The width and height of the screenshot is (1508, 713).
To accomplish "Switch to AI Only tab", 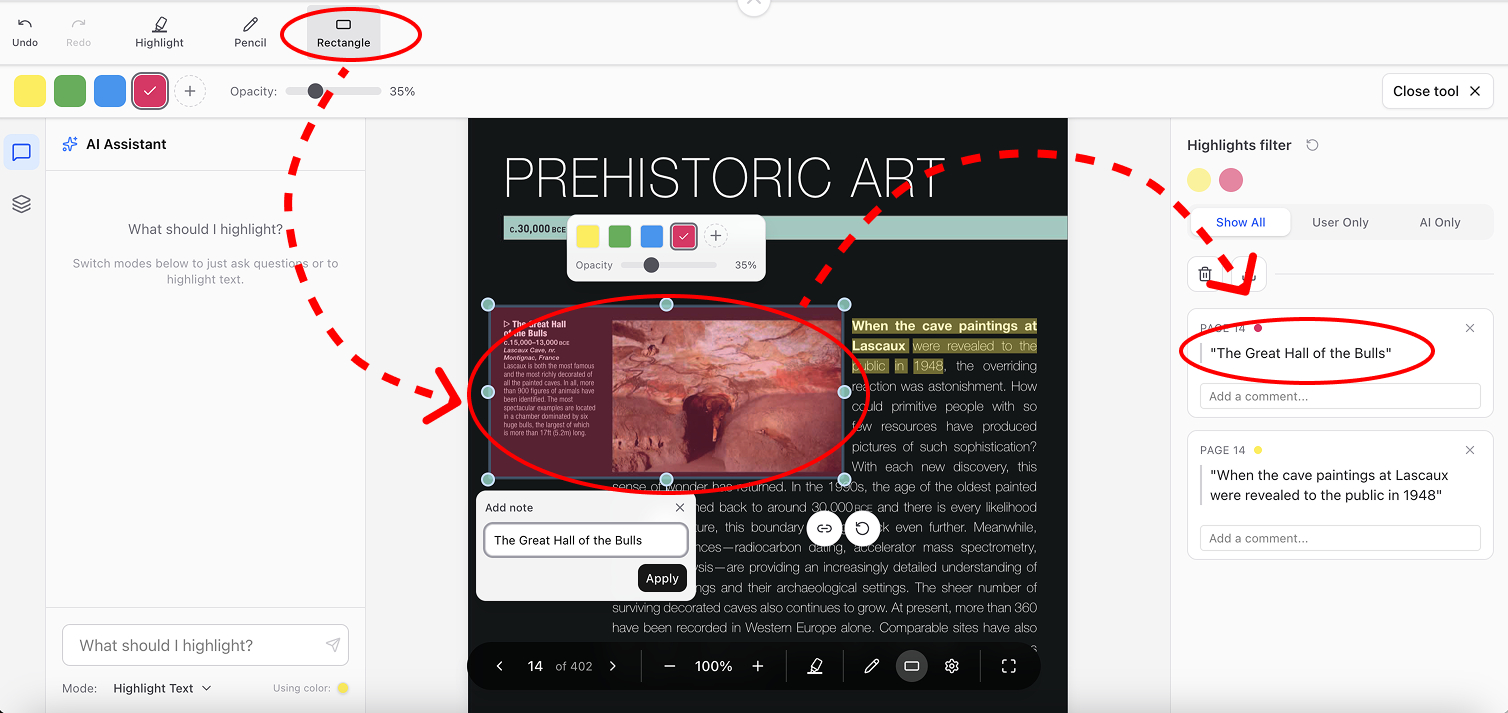I will coord(1440,222).
